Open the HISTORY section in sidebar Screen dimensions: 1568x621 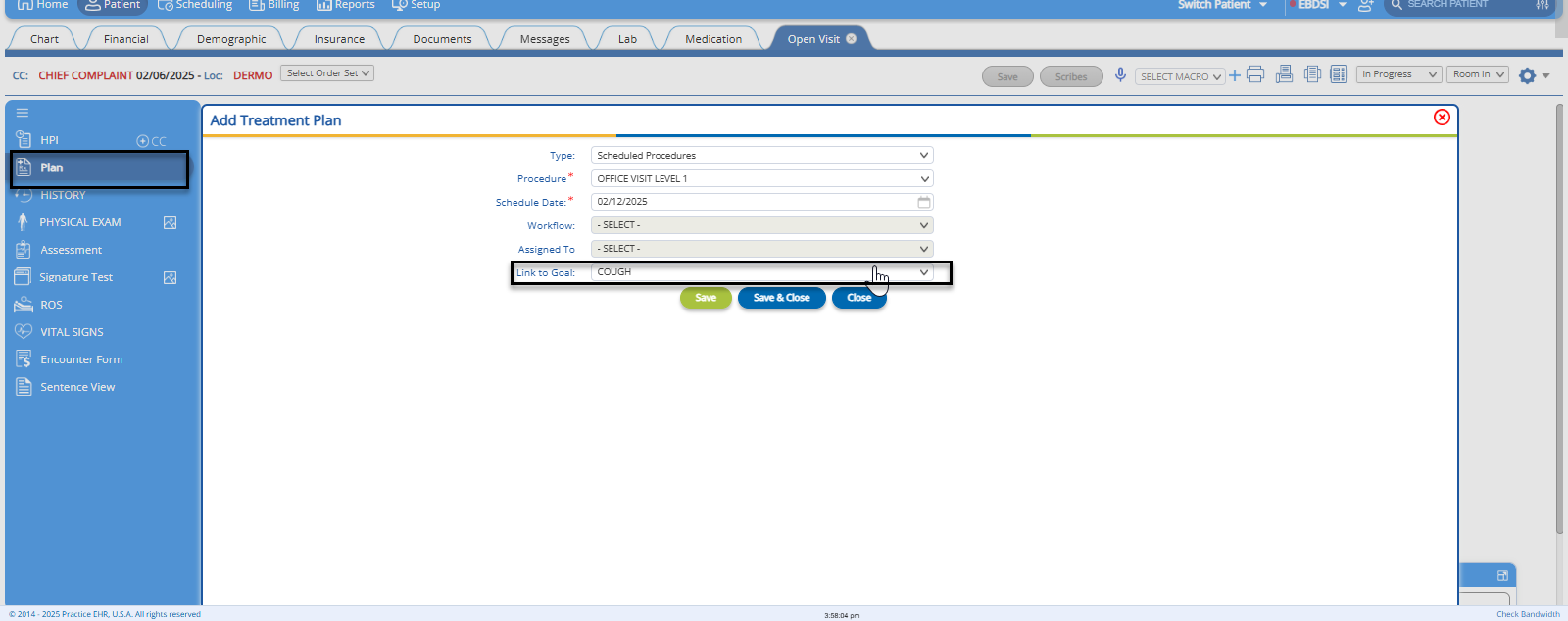pyautogui.click(x=63, y=195)
